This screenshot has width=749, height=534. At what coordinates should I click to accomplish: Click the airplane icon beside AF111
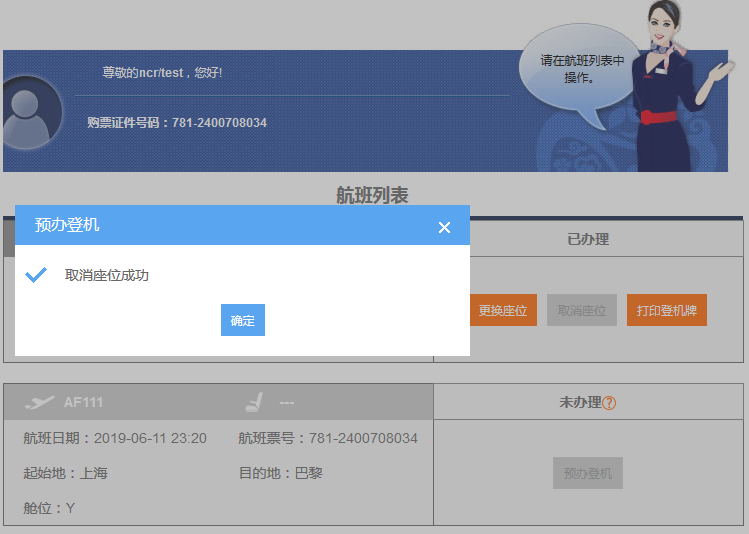tap(39, 402)
